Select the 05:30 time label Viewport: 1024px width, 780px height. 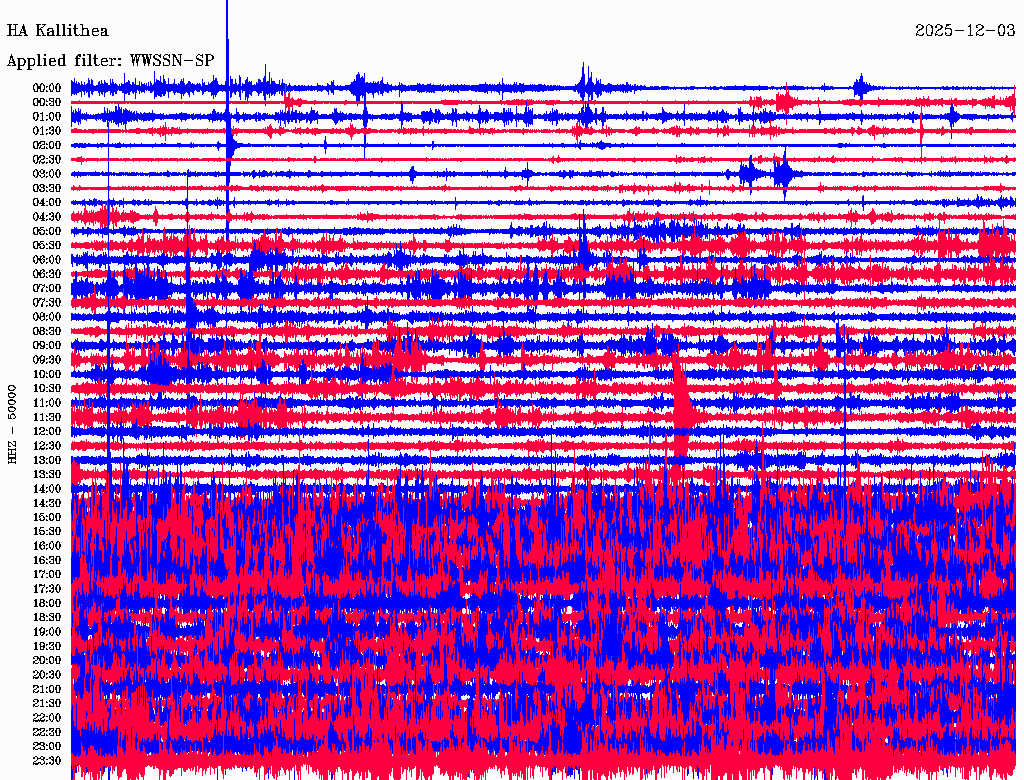(x=47, y=245)
